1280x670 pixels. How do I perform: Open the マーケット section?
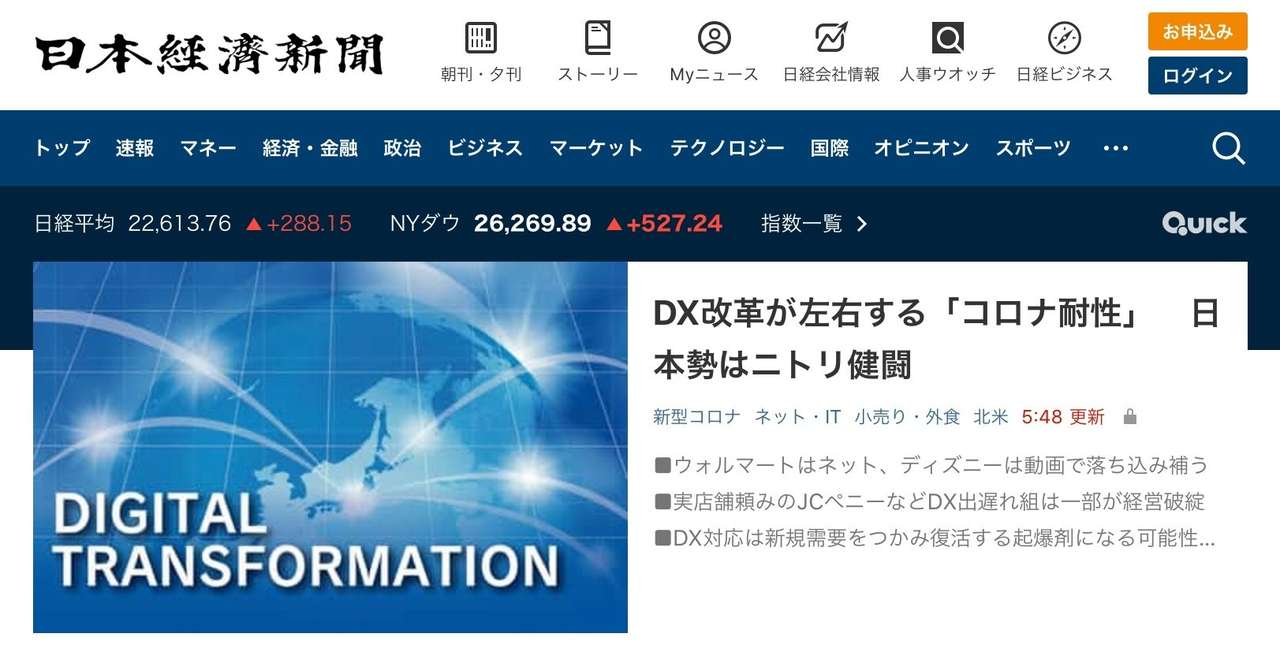[x=596, y=148]
